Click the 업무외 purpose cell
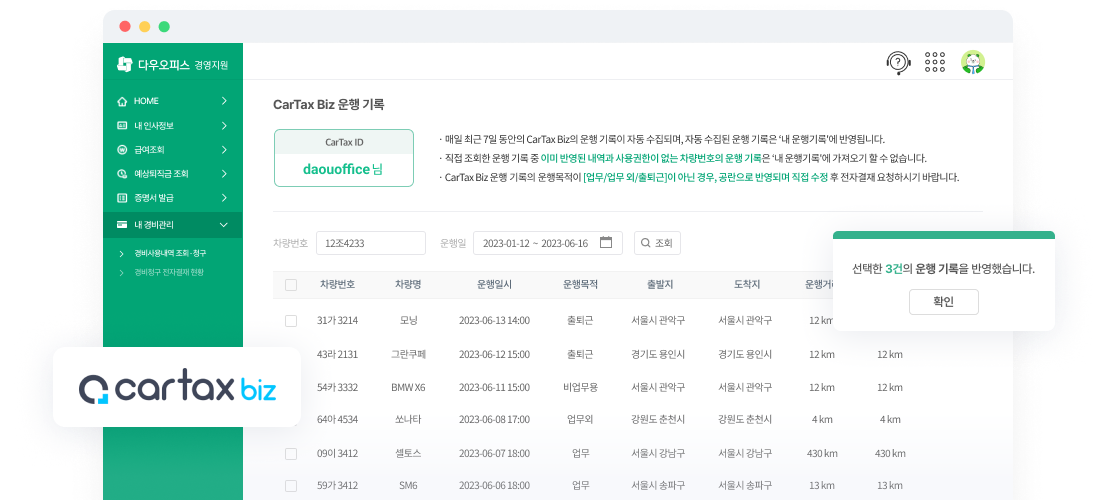The width and height of the screenshot is (1100, 500). (x=580, y=419)
